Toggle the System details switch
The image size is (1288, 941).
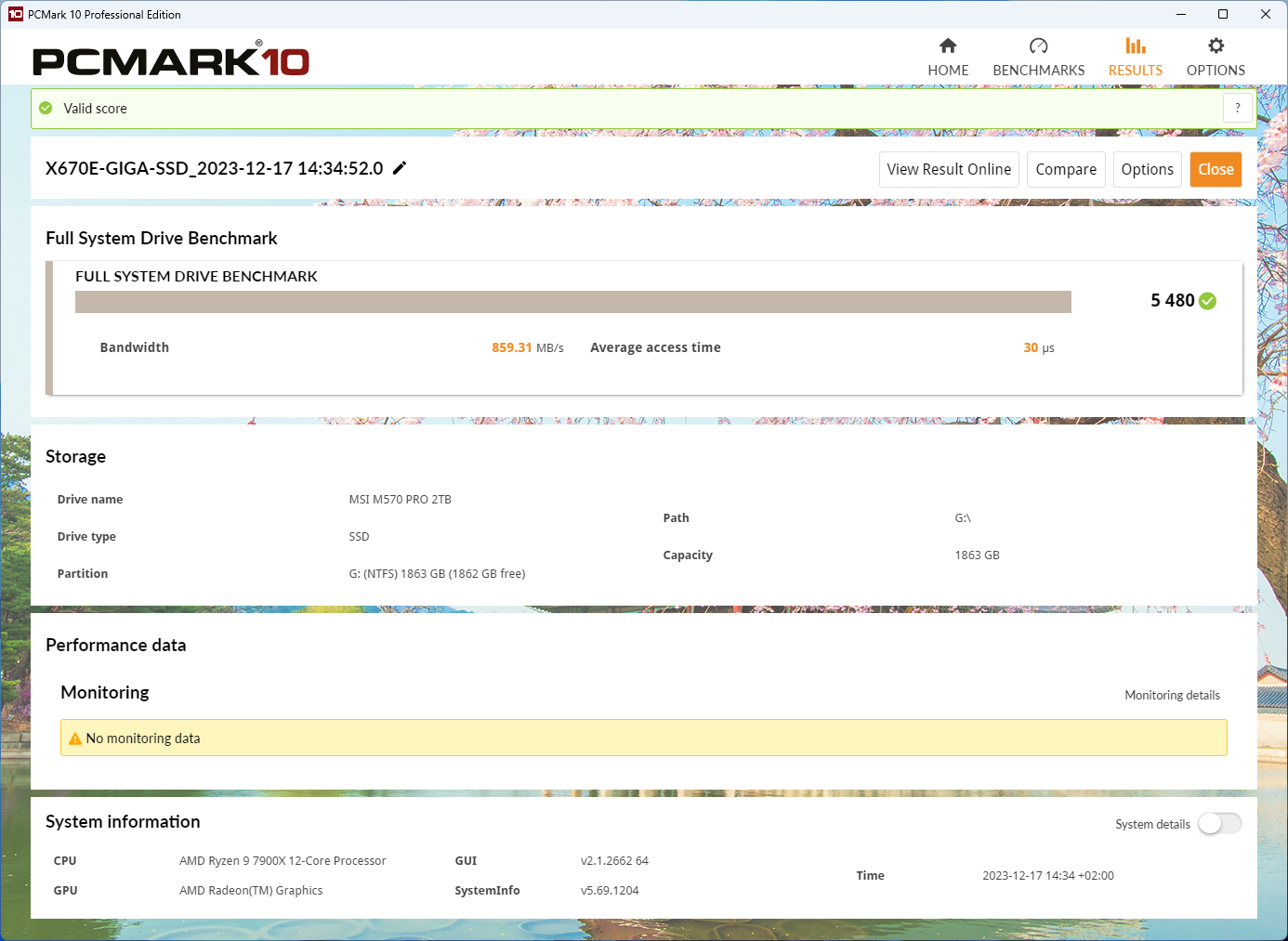point(1219,824)
